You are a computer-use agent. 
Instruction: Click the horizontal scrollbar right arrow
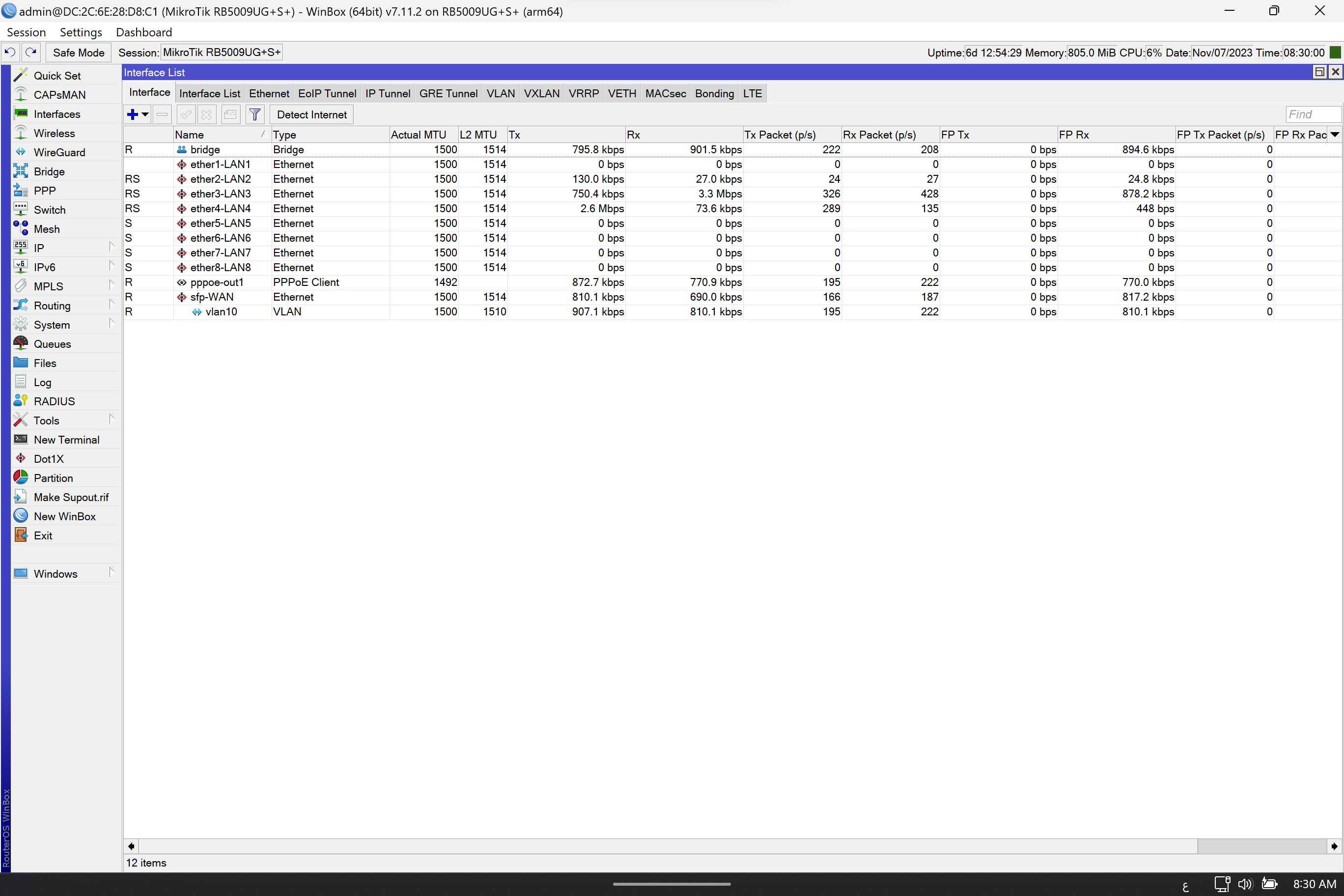tap(1334, 846)
